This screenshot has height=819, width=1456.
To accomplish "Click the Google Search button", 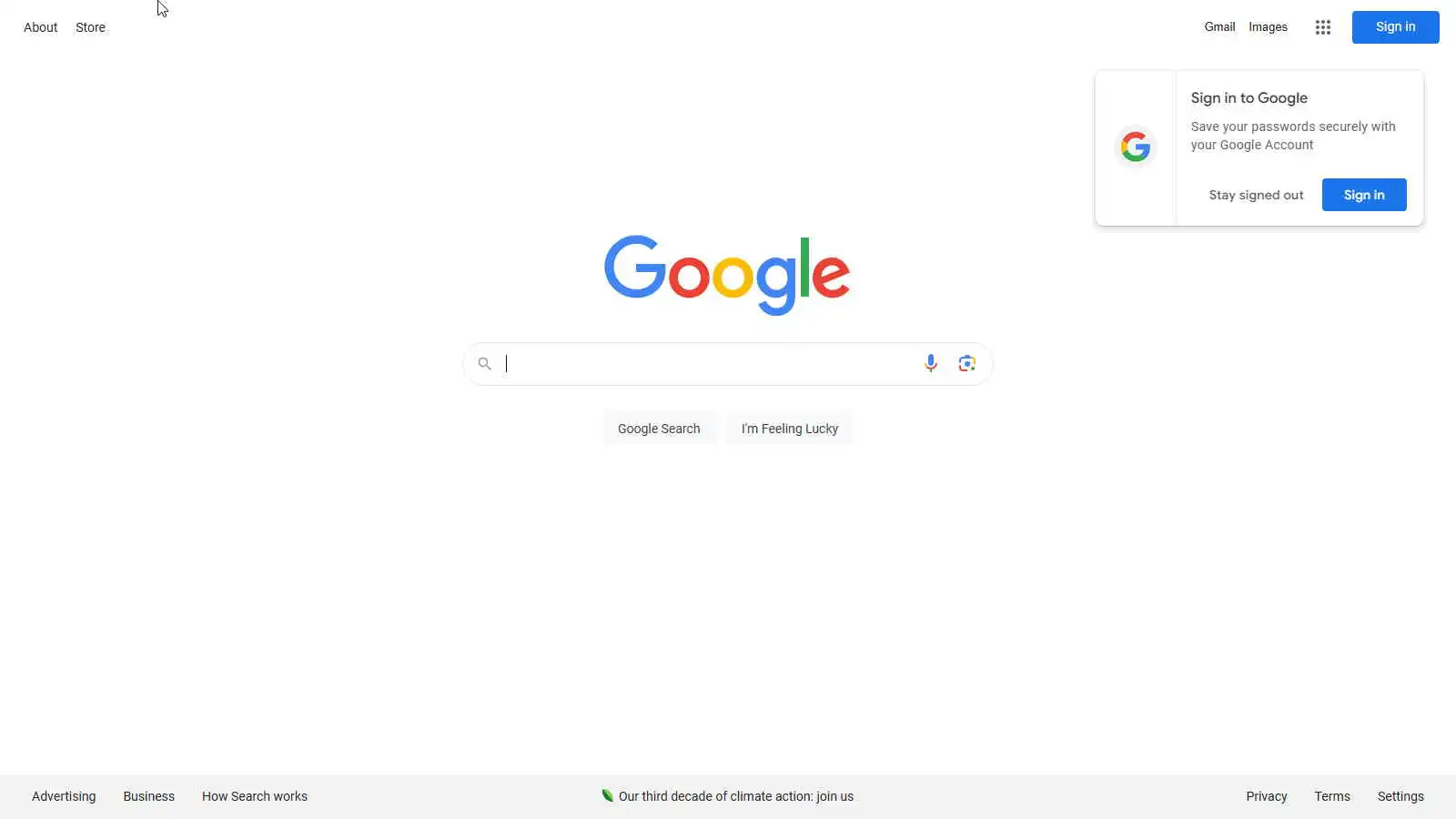I will (659, 429).
